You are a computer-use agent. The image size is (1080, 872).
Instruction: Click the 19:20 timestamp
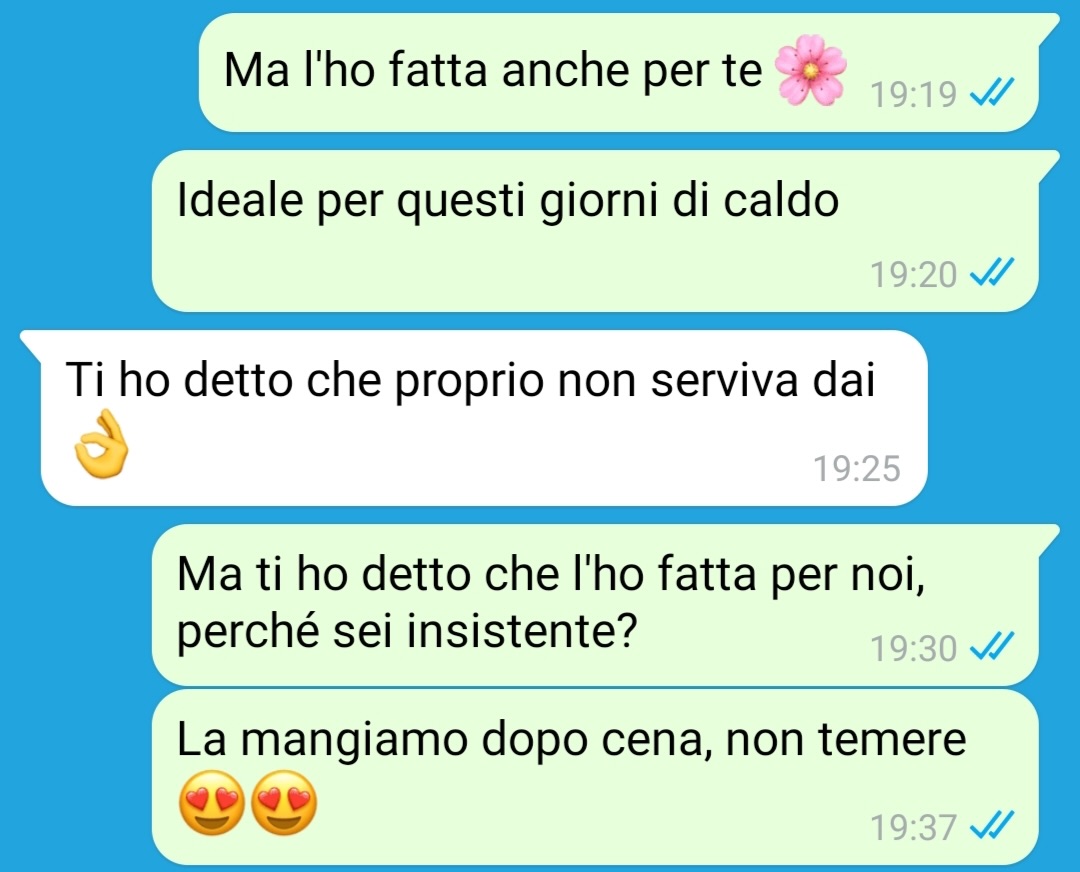click(914, 274)
